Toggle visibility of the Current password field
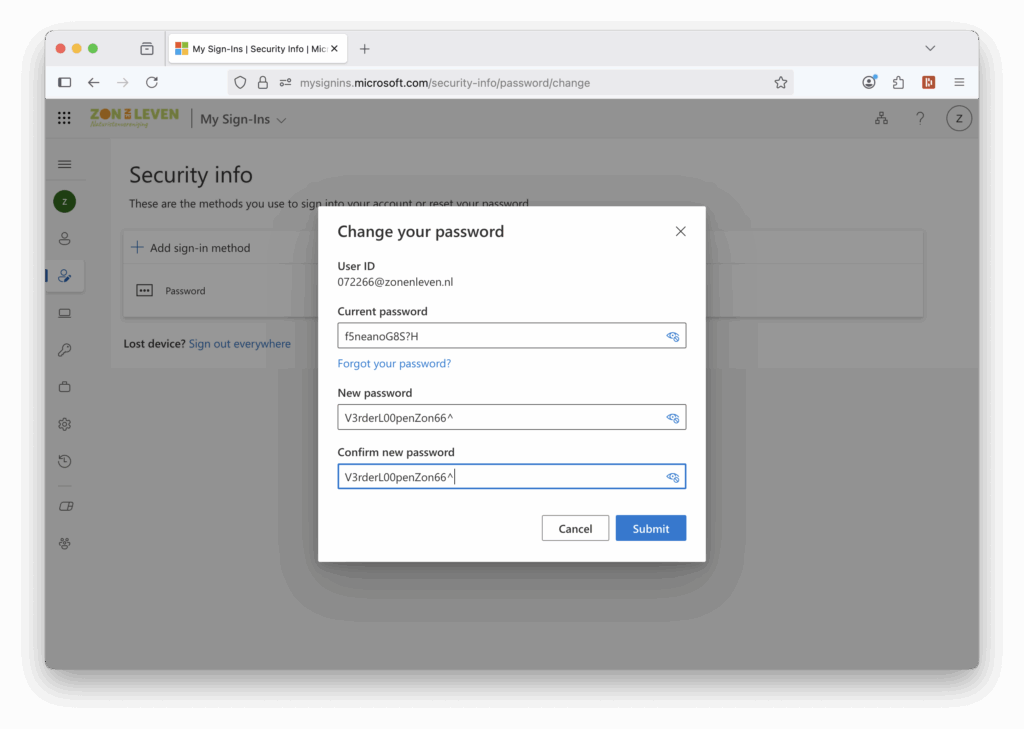Screen dimensions: 1024x729 click(x=673, y=336)
